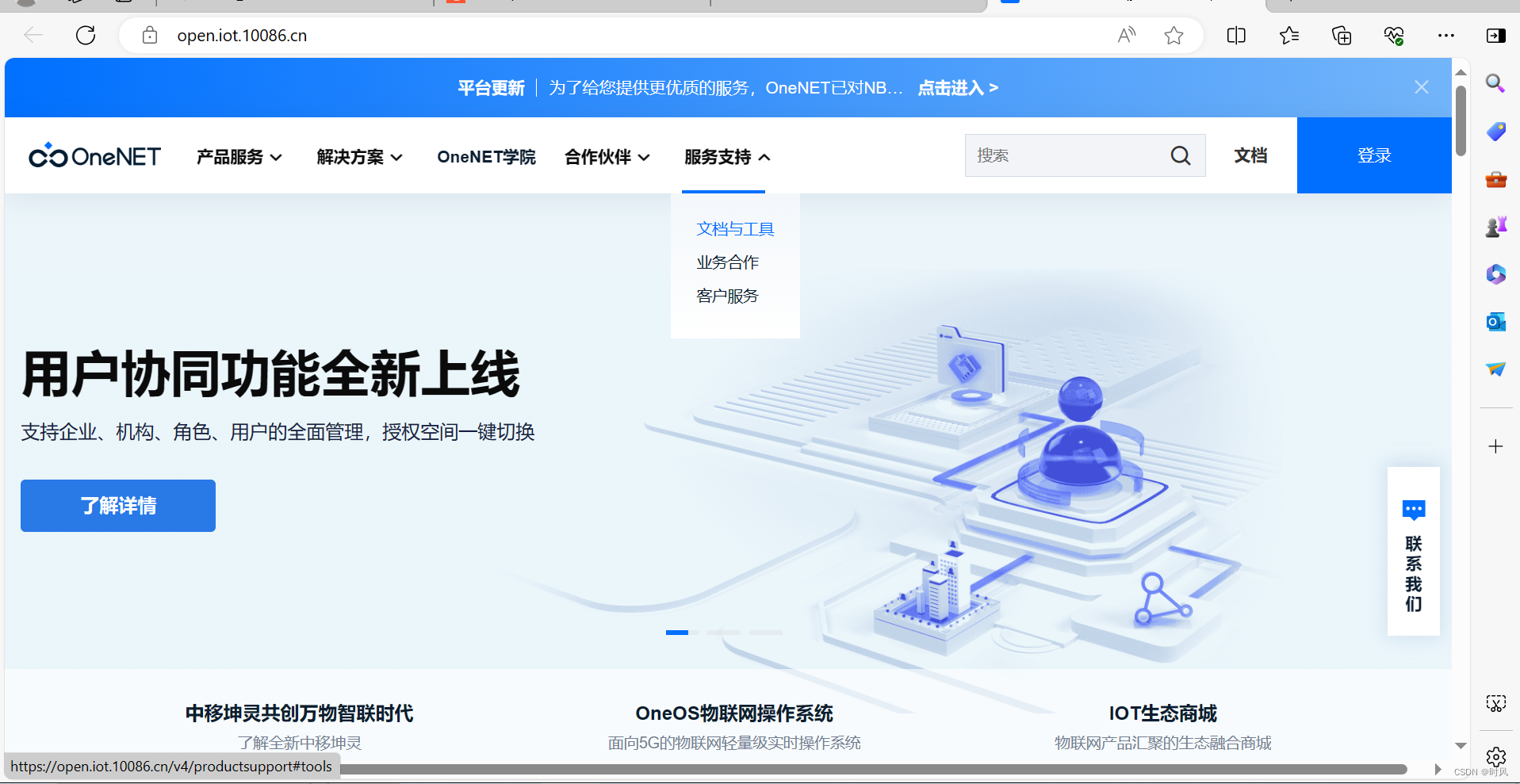The height and width of the screenshot is (784, 1520).
Task: Select 客户服务 from the dropdown
Action: click(727, 296)
